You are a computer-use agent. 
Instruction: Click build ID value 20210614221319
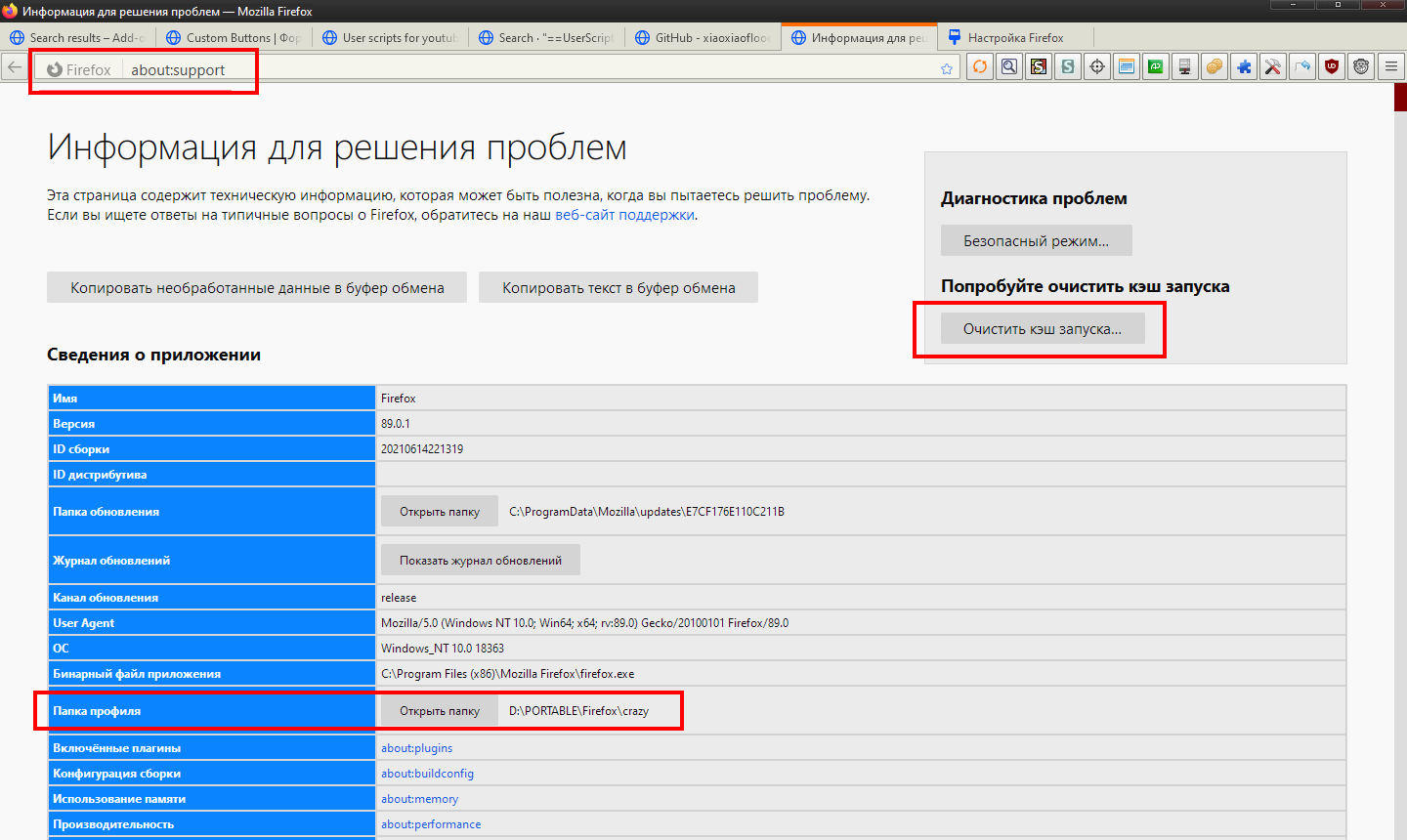pyautogui.click(x=422, y=448)
